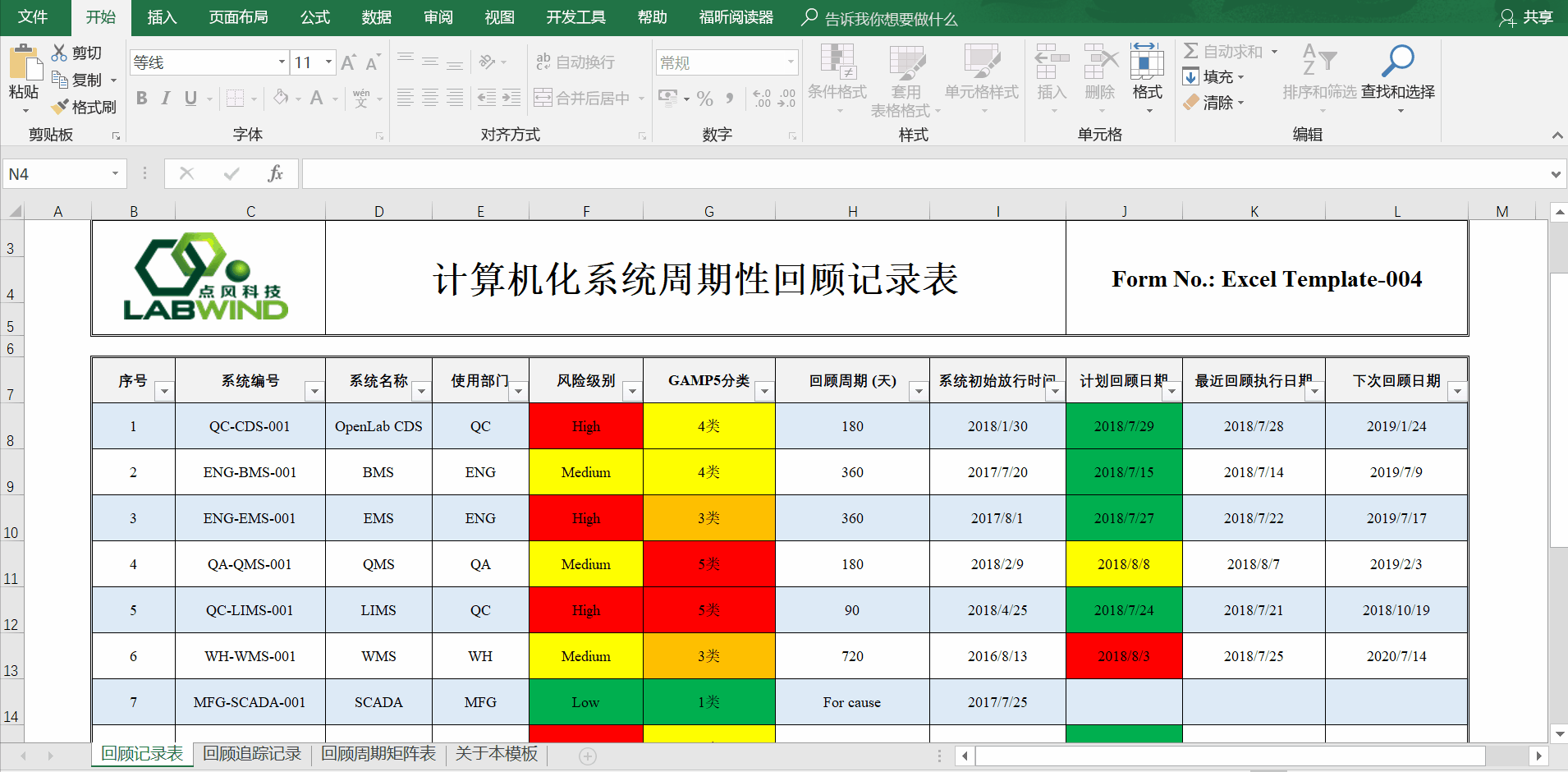Open the filter dropdown on 风险级别 column

(x=632, y=392)
